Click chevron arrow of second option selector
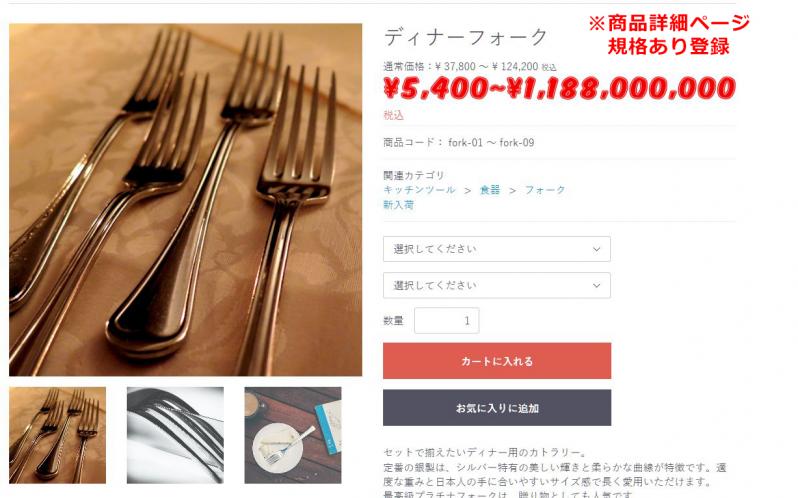 click(596, 286)
